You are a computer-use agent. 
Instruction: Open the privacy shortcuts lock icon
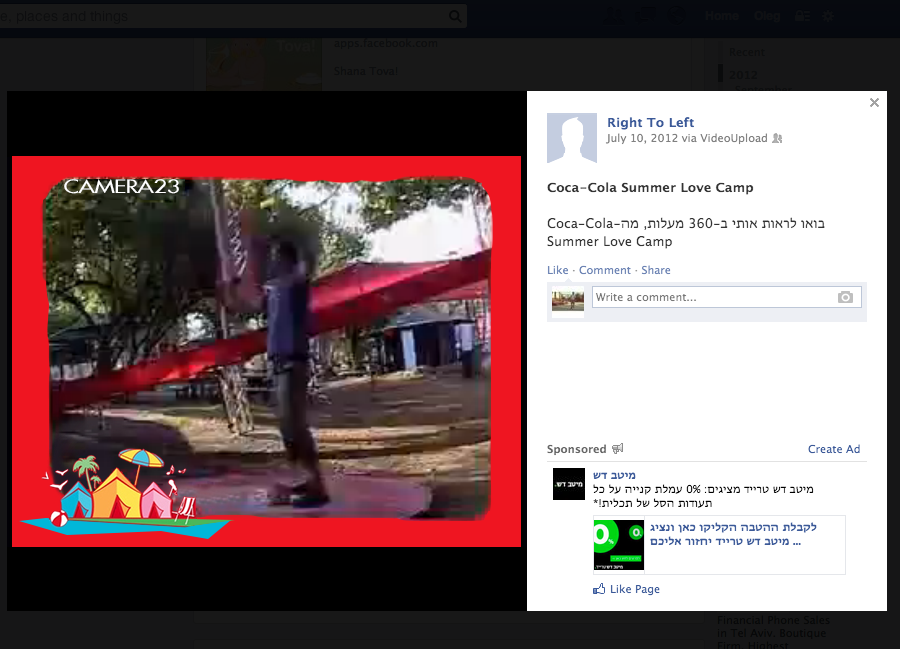pos(802,16)
